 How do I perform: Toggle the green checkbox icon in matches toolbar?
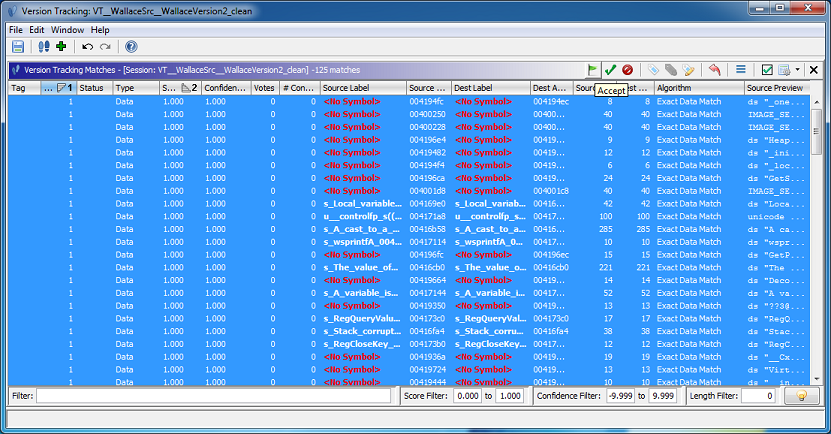coord(767,70)
